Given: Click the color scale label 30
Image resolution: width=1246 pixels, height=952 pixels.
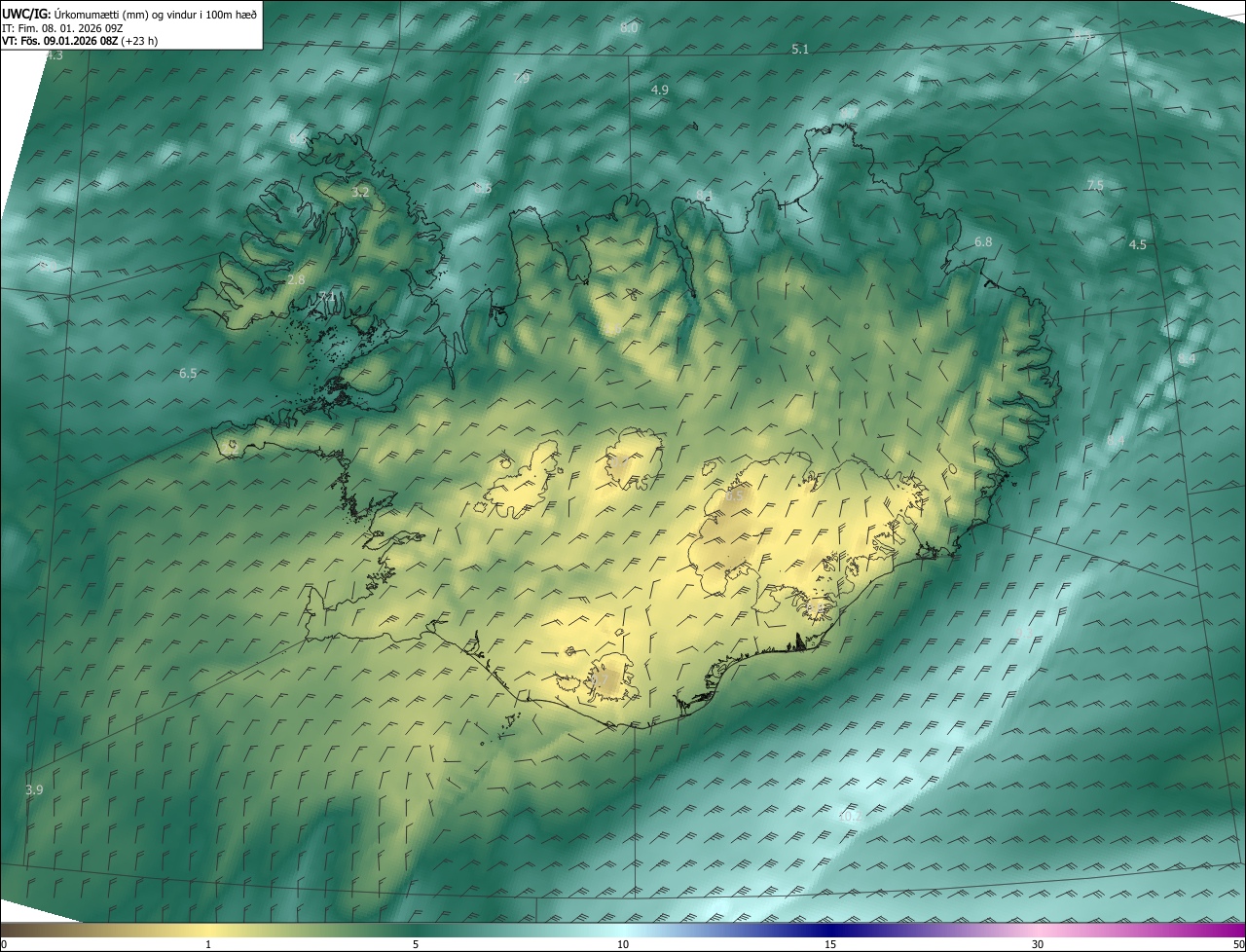Looking at the screenshot, I should pos(1038,945).
